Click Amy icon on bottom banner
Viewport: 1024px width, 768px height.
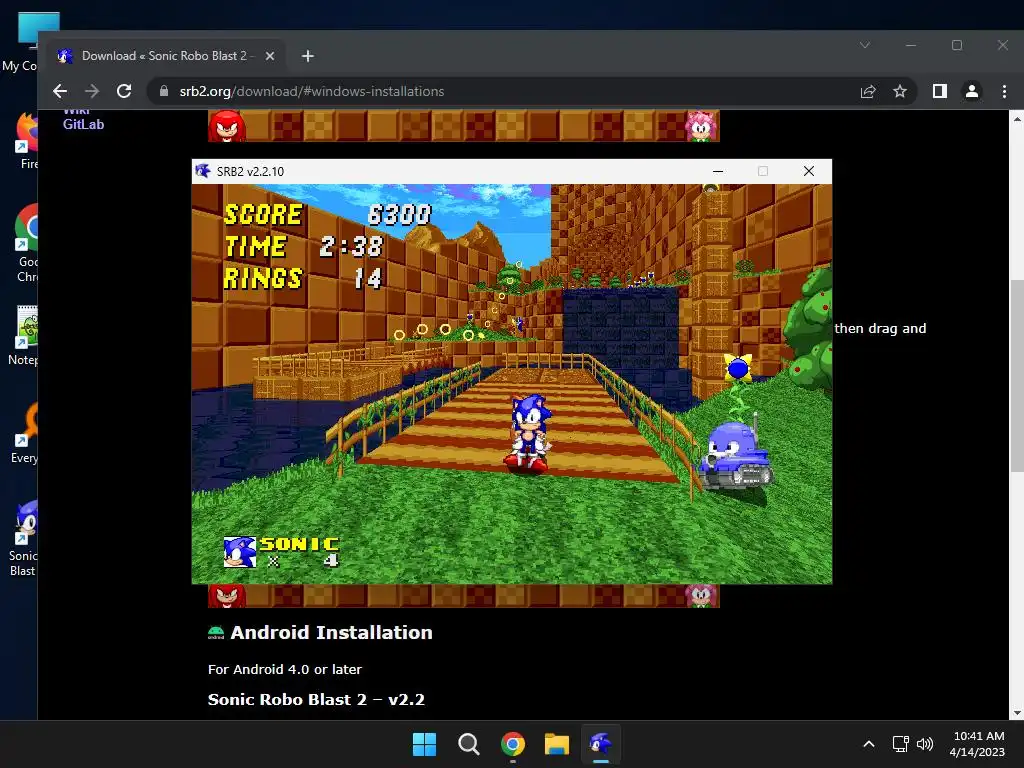point(701,596)
